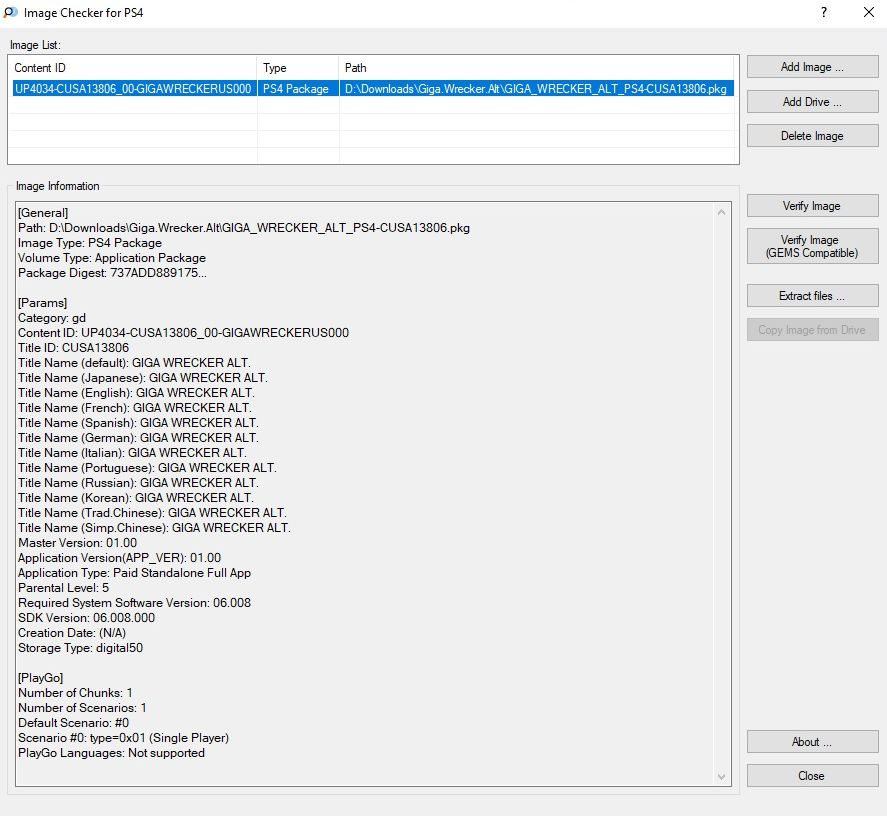Viewport: 887px width, 816px height.
Task: Click the Title Name (Japanese) line
Action: pyautogui.click(x=143, y=378)
